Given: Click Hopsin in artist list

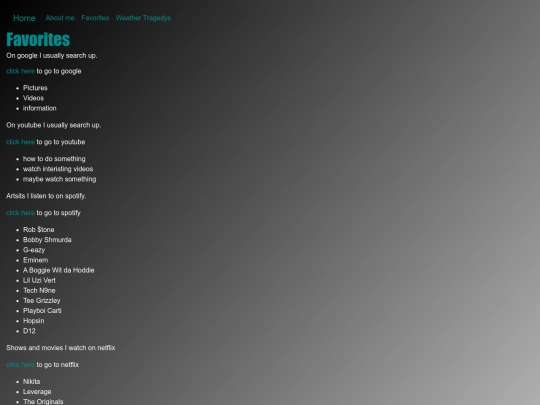Looking at the screenshot, I should point(34,321).
